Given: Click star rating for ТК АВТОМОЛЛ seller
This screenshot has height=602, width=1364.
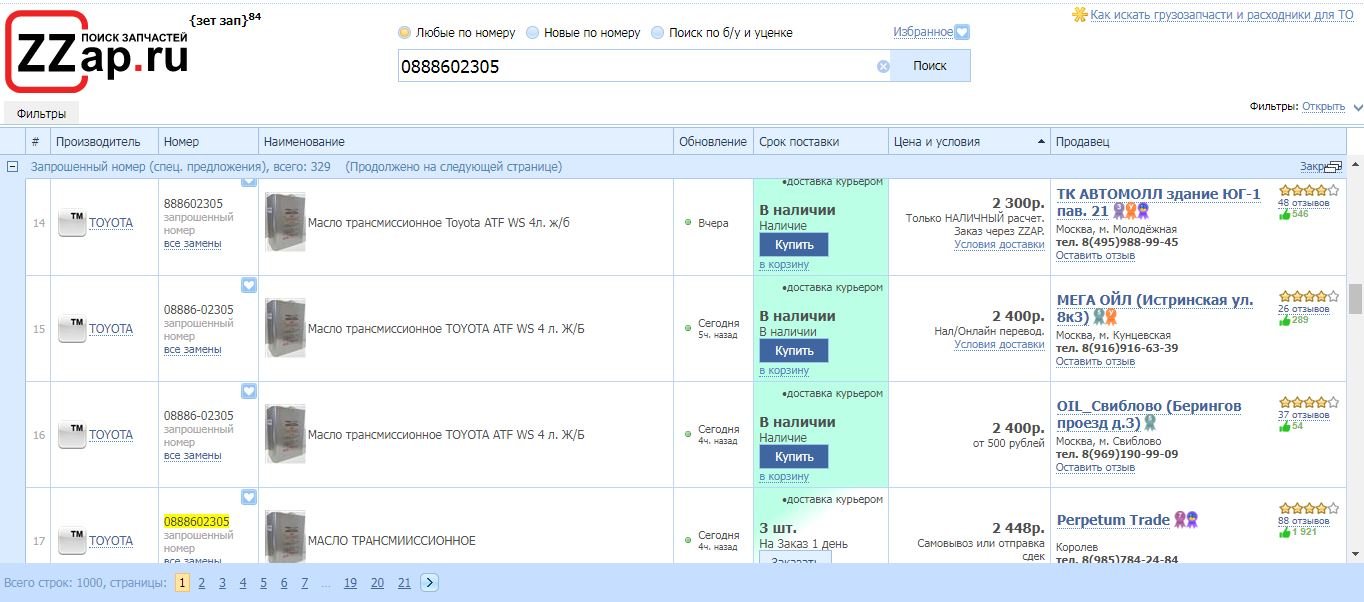Looking at the screenshot, I should [1309, 190].
